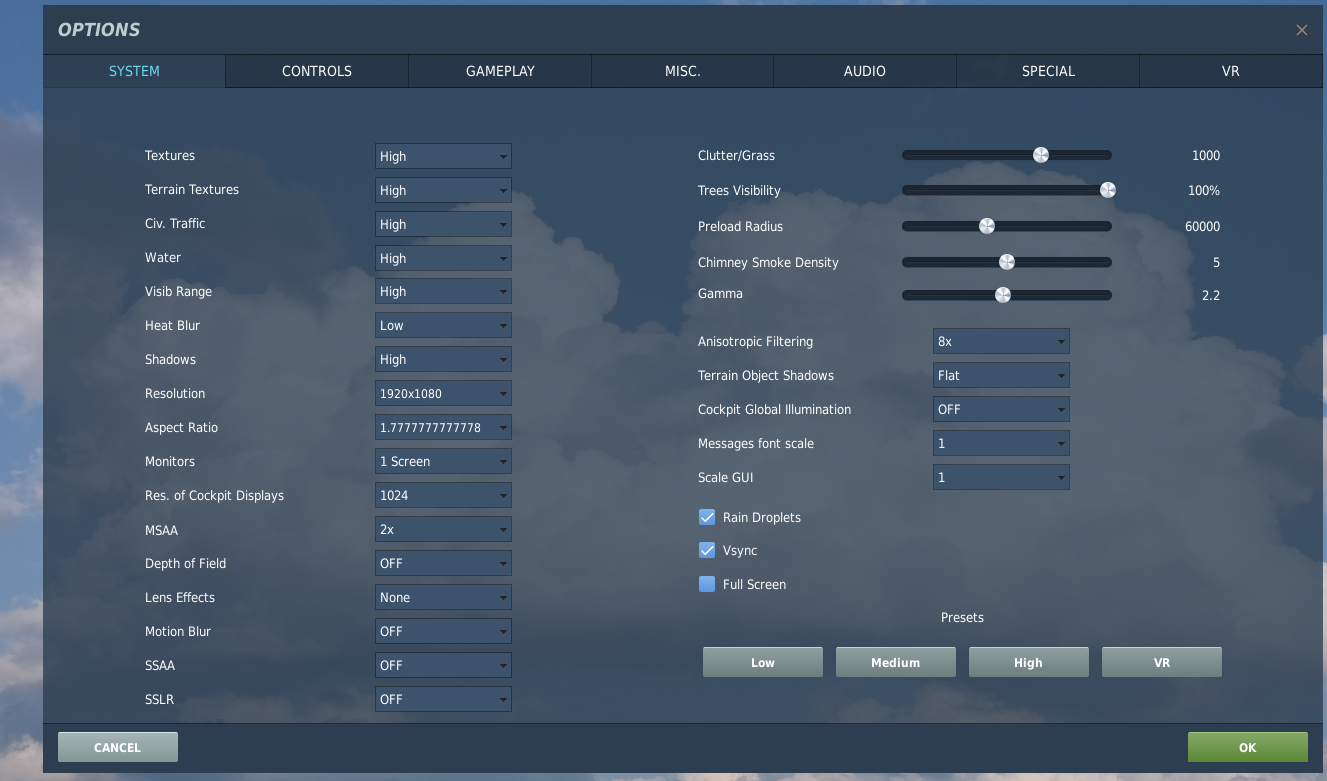Enable the Full Screen checkbox
The image size is (1327, 781).
707,584
